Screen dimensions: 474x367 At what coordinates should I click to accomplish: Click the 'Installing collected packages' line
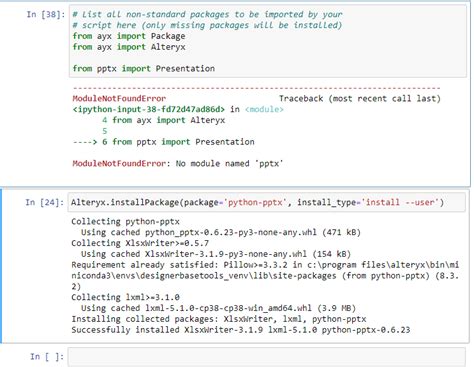click(x=219, y=319)
